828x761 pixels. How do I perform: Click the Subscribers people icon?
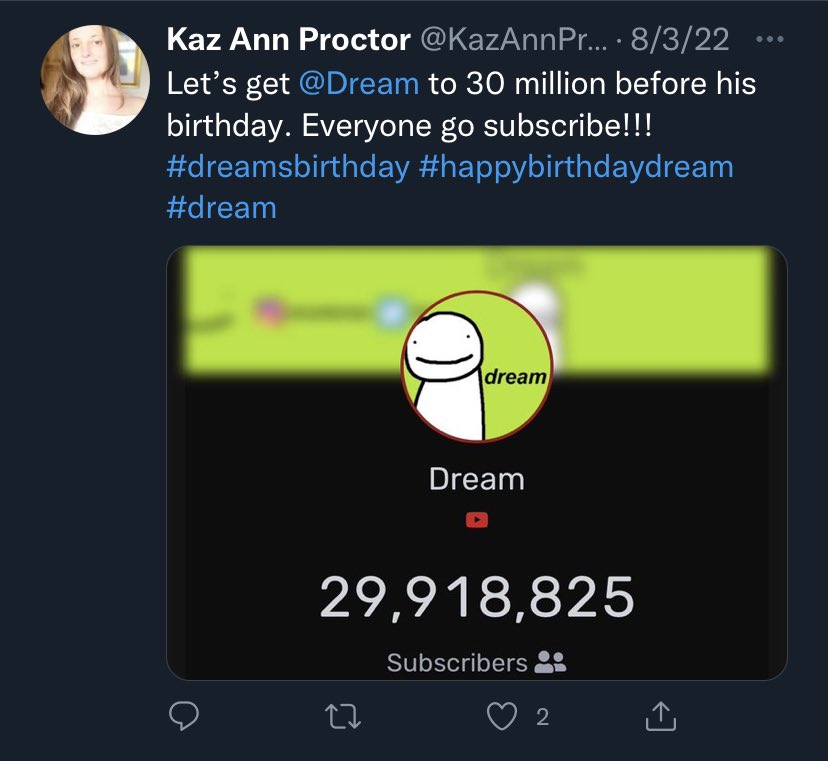550,662
